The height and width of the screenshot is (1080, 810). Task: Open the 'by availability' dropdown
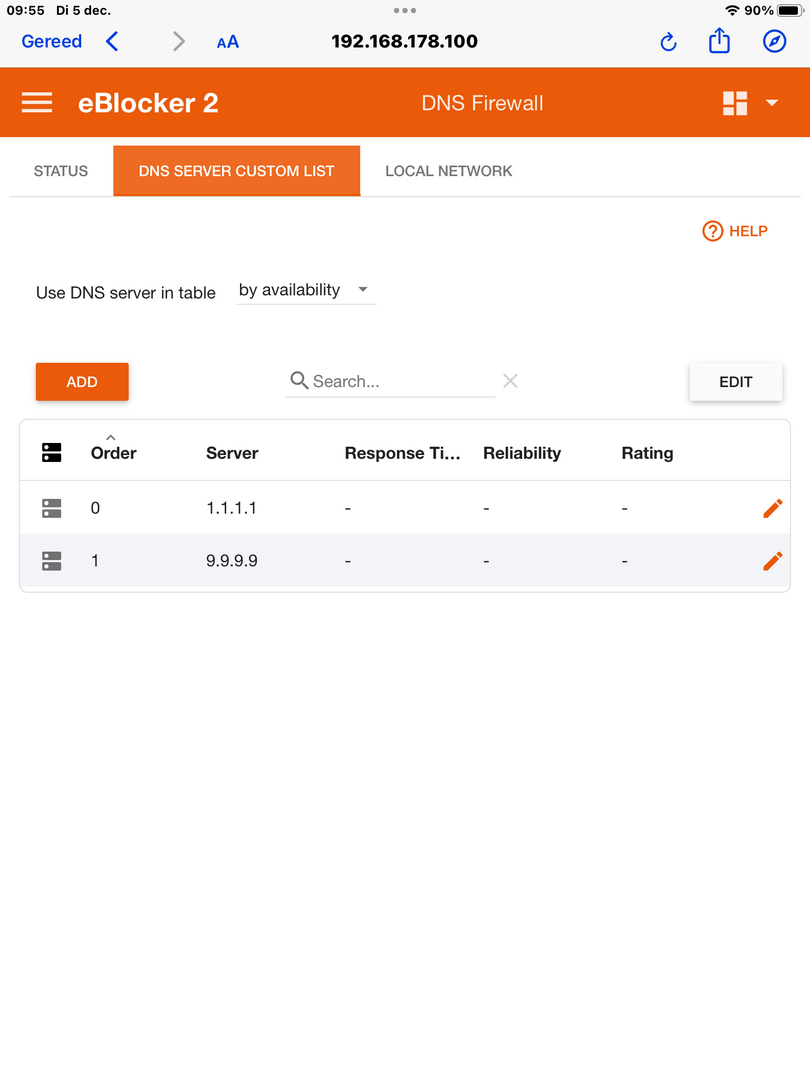click(306, 290)
